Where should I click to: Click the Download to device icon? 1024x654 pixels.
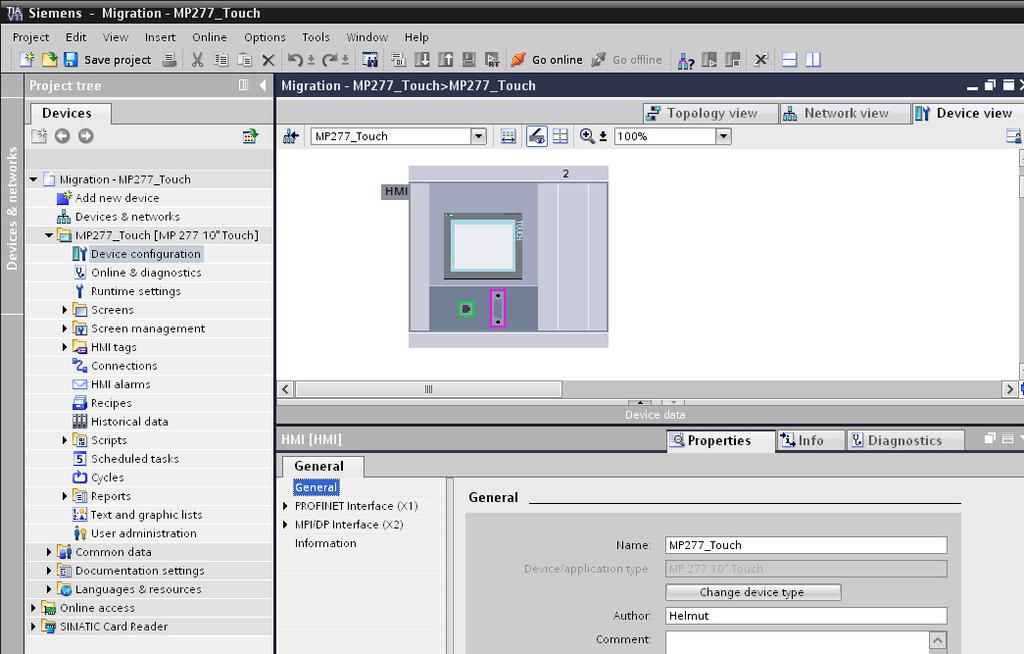tap(422, 59)
